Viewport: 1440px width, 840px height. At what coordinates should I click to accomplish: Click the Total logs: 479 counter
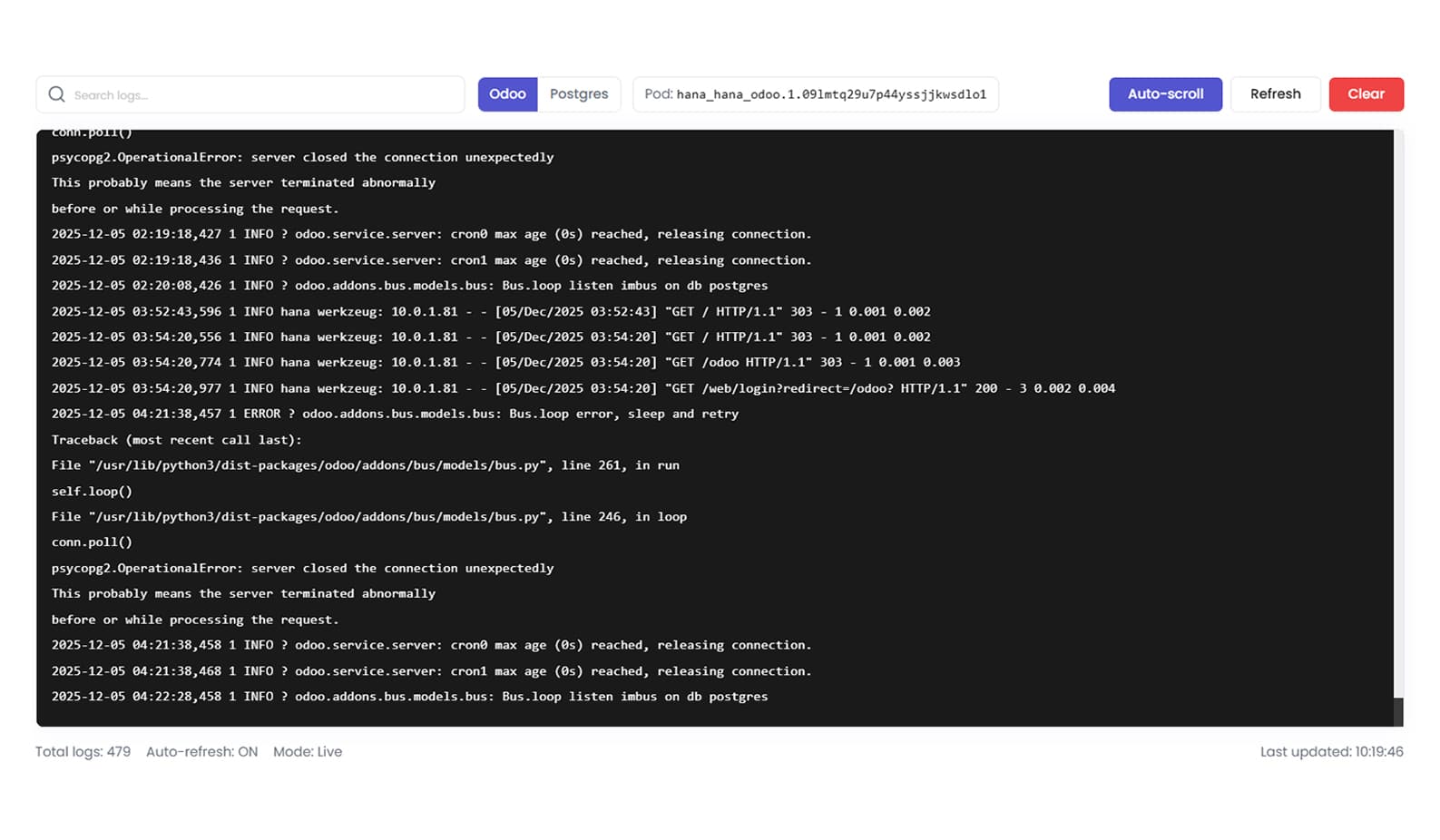(83, 752)
